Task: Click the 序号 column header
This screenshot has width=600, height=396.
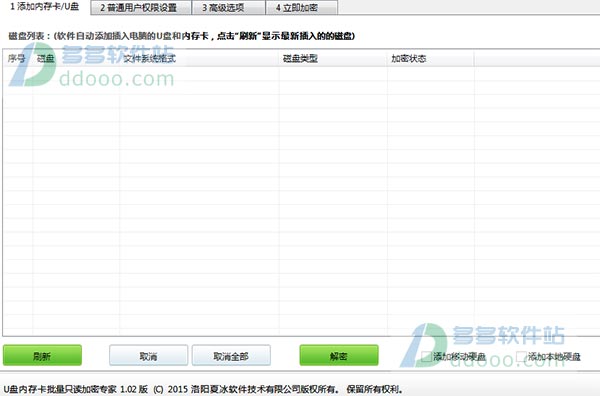Action: click(18, 59)
